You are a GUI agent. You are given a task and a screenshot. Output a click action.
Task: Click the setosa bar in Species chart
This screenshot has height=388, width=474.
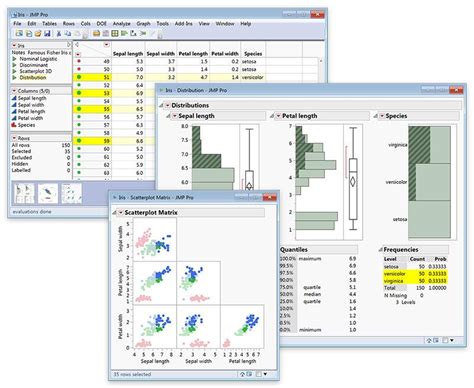click(x=430, y=219)
